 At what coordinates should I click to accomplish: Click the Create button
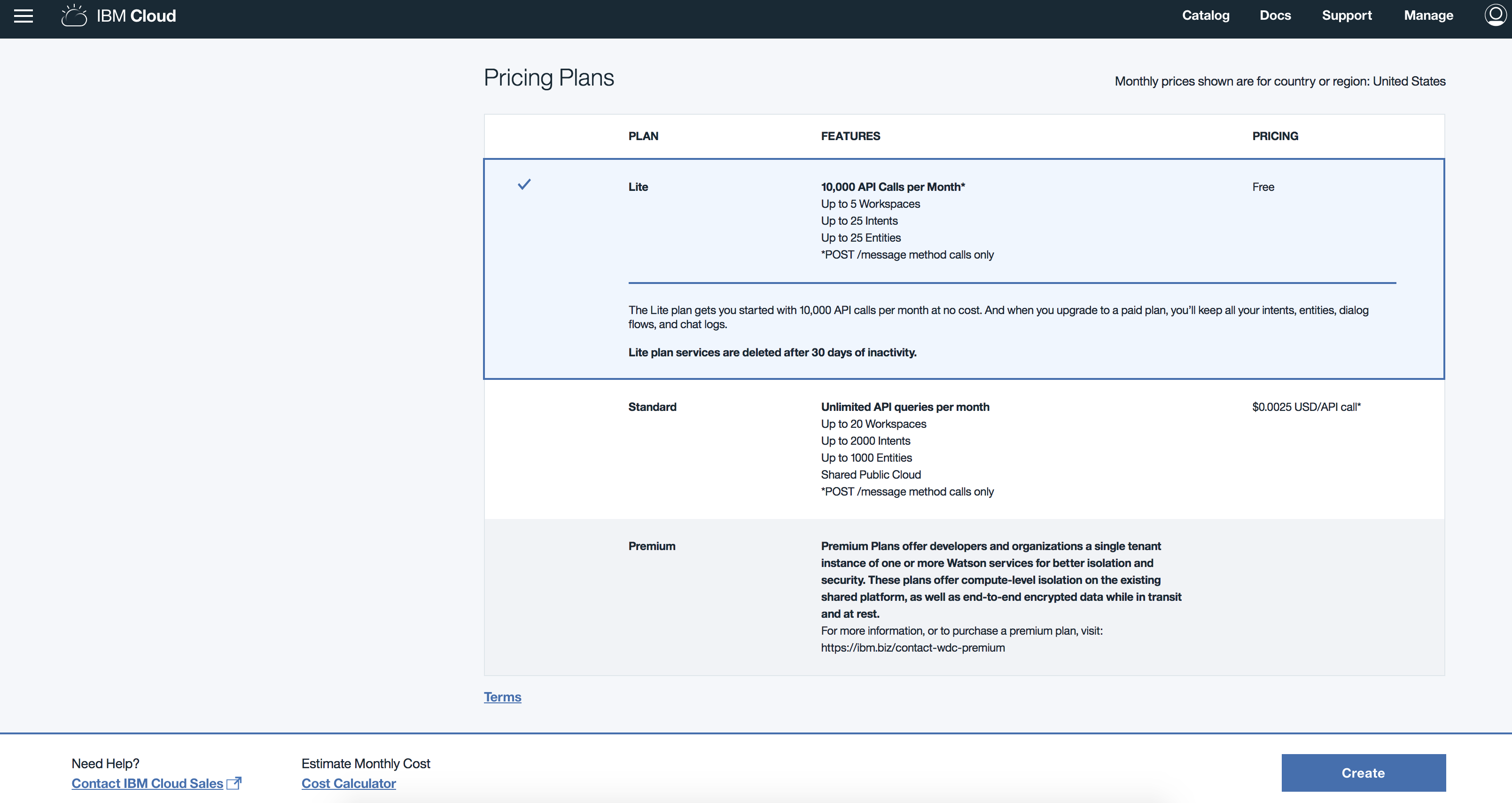click(1363, 772)
